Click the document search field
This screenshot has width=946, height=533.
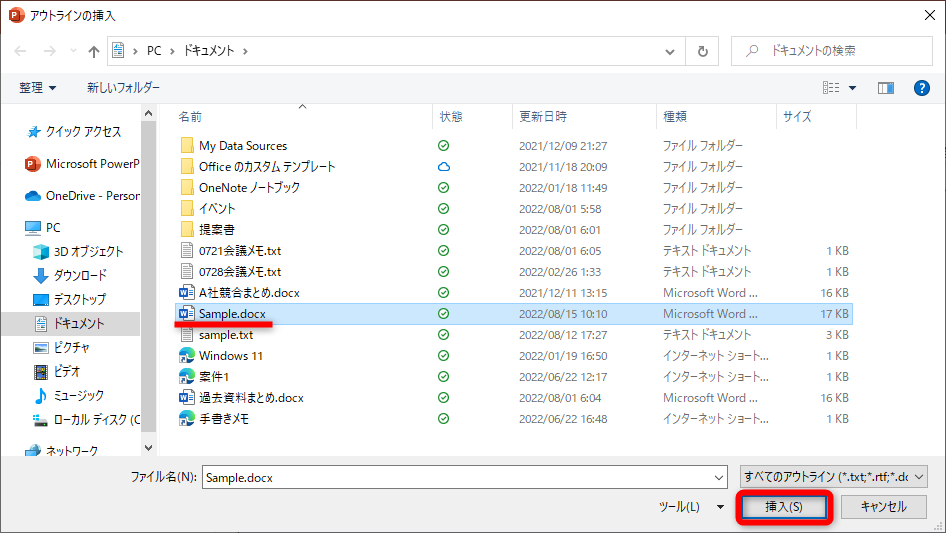pos(831,51)
